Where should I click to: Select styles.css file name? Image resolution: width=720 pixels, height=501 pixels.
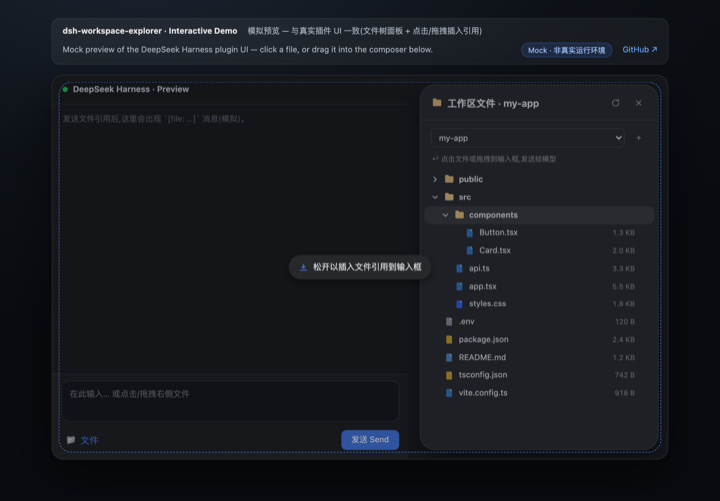(x=487, y=304)
